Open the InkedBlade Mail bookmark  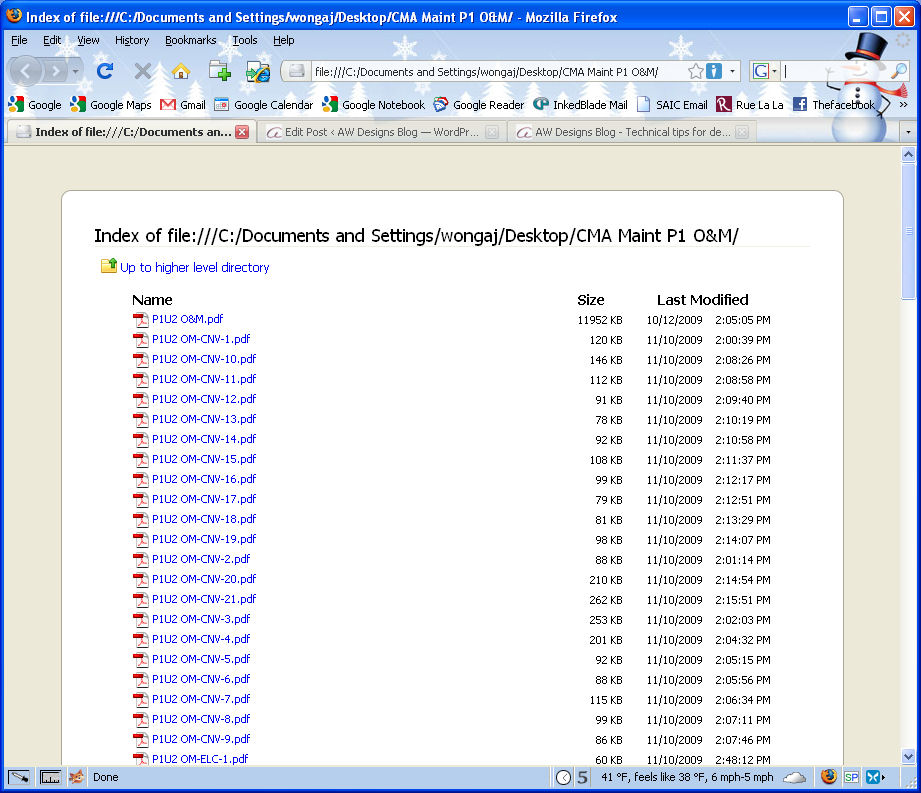pyautogui.click(x=580, y=105)
